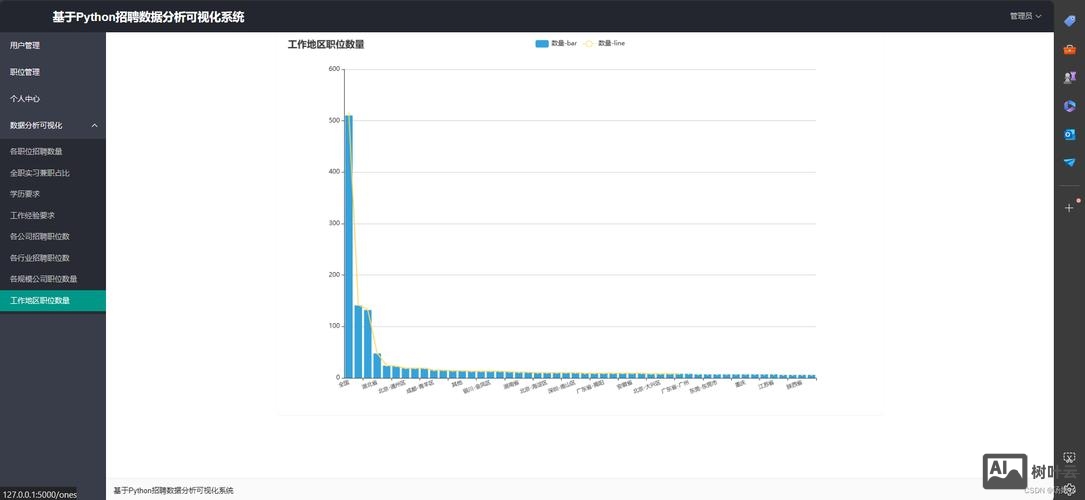Select the 数据分析可视化 menu heading
This screenshot has height=500, width=1085.
[36, 125]
